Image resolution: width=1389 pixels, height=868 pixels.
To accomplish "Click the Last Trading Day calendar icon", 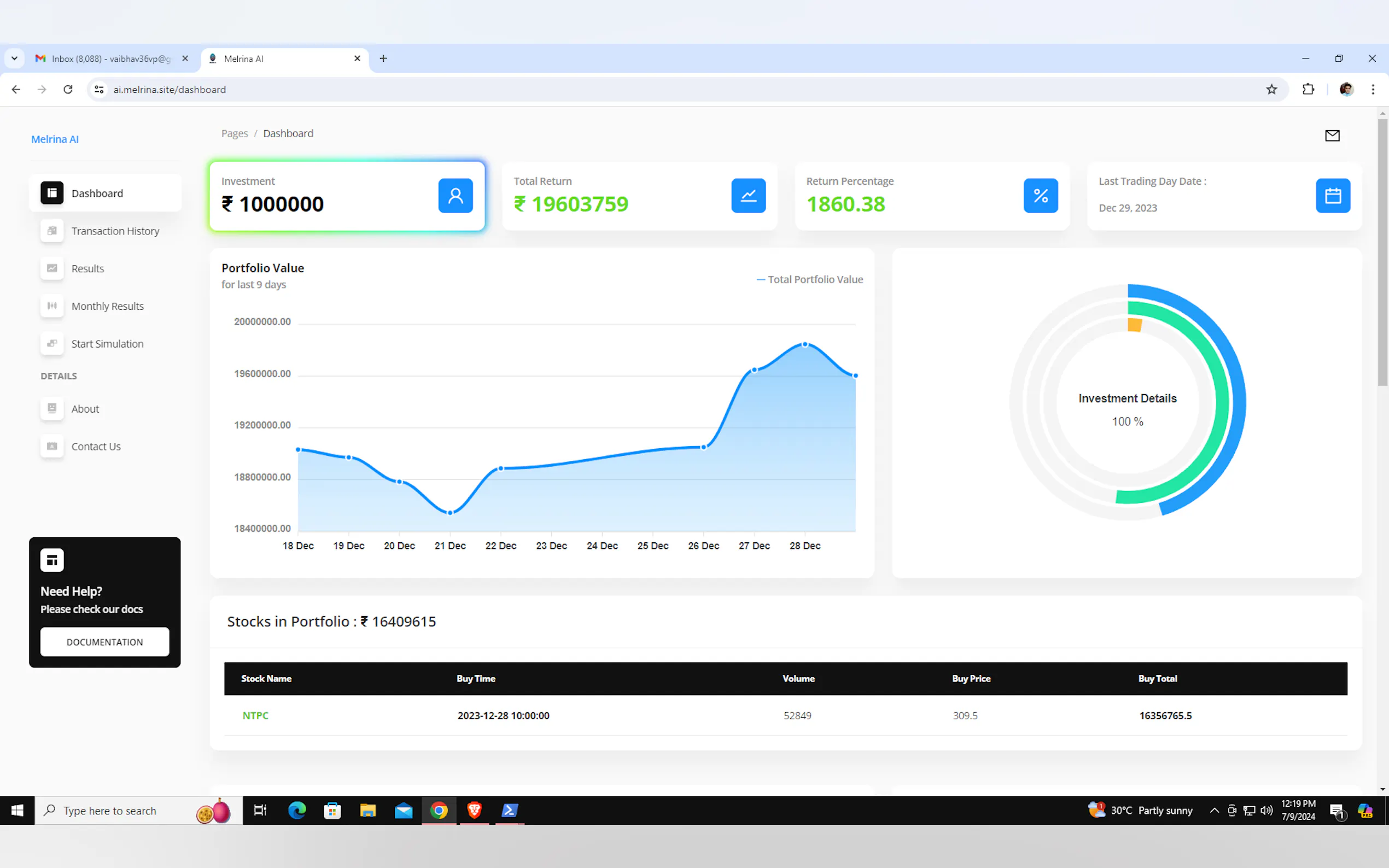I will point(1332,196).
